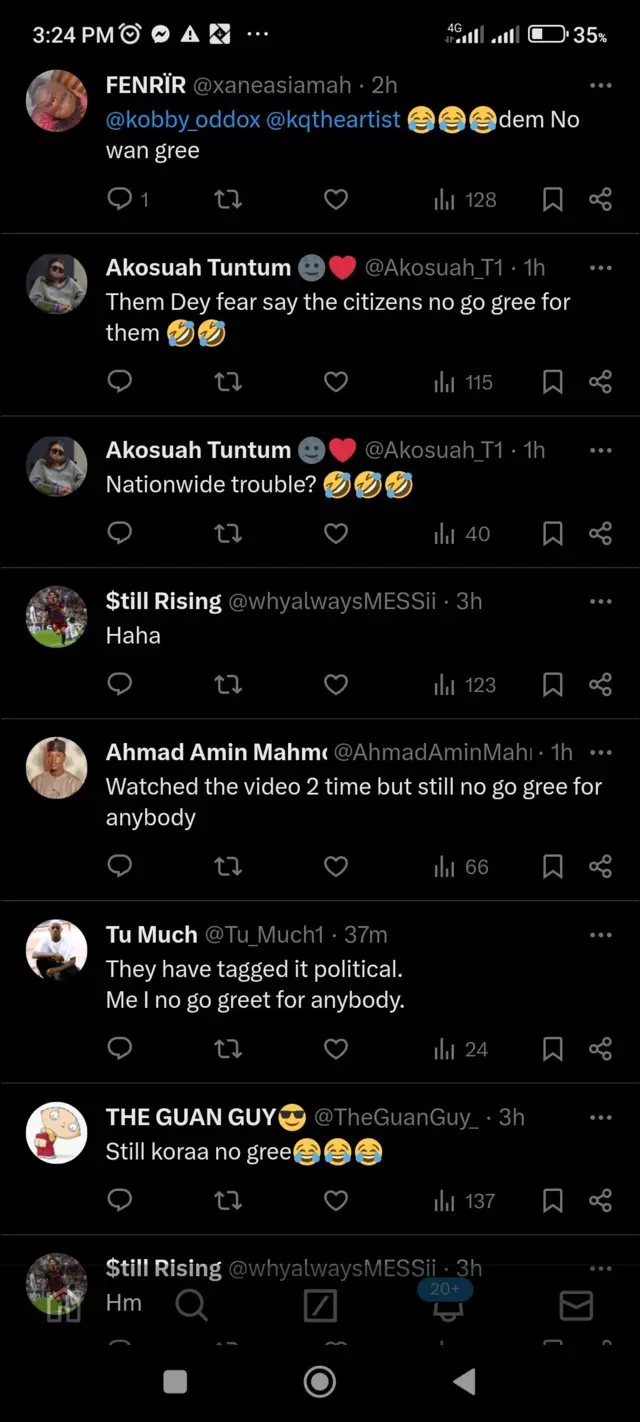Switch to the Search tab
Image resolution: width=640 pixels, height=1422 pixels.
(x=191, y=1305)
